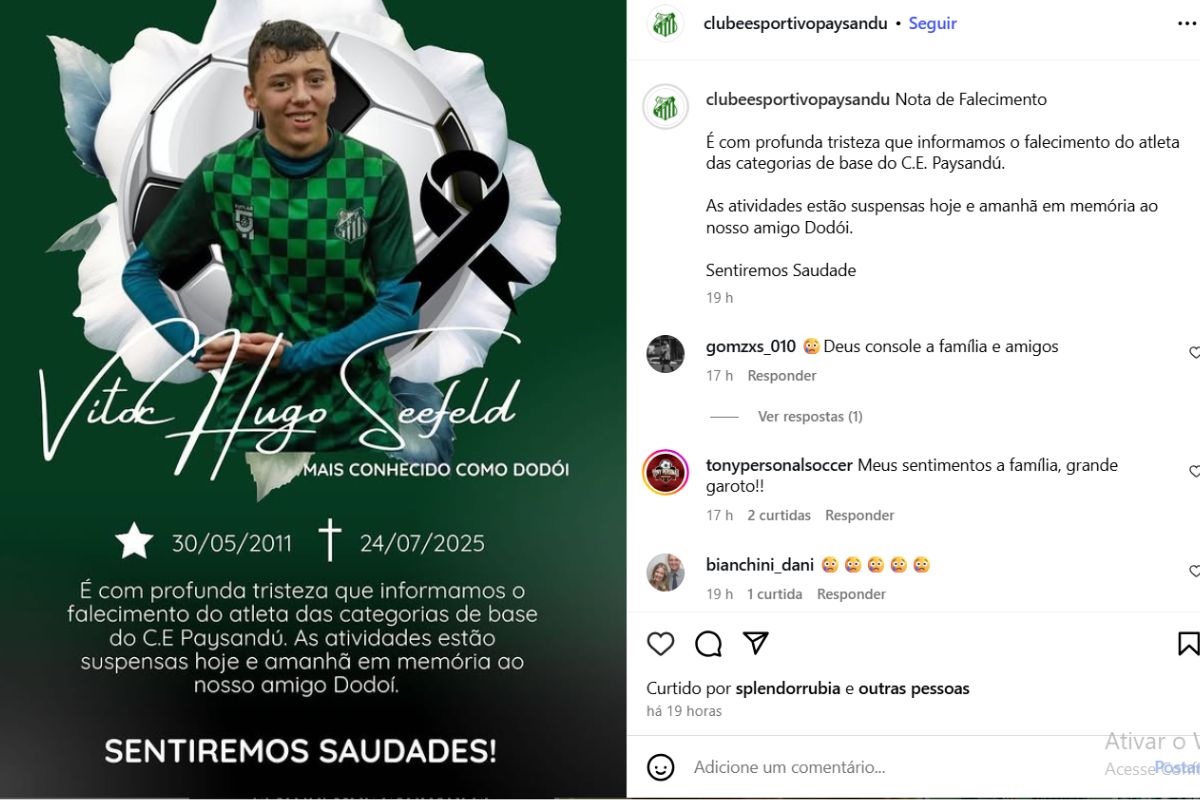
Task: Open the gomzxs_010 profile picture
Action: pos(665,354)
